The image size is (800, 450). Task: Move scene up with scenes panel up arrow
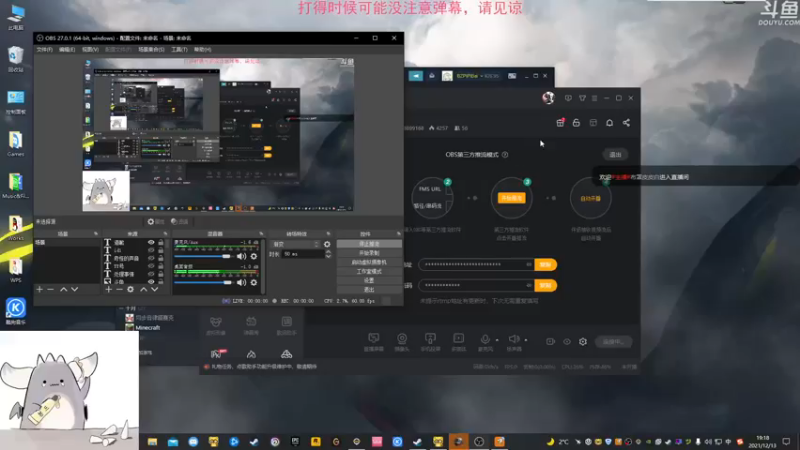pyautogui.click(x=63, y=289)
